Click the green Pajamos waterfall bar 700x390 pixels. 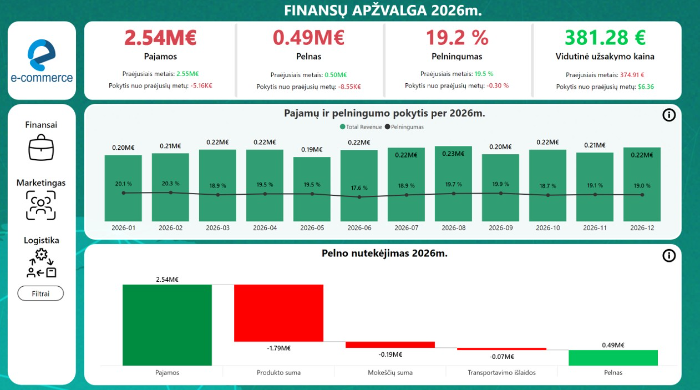tap(167, 325)
